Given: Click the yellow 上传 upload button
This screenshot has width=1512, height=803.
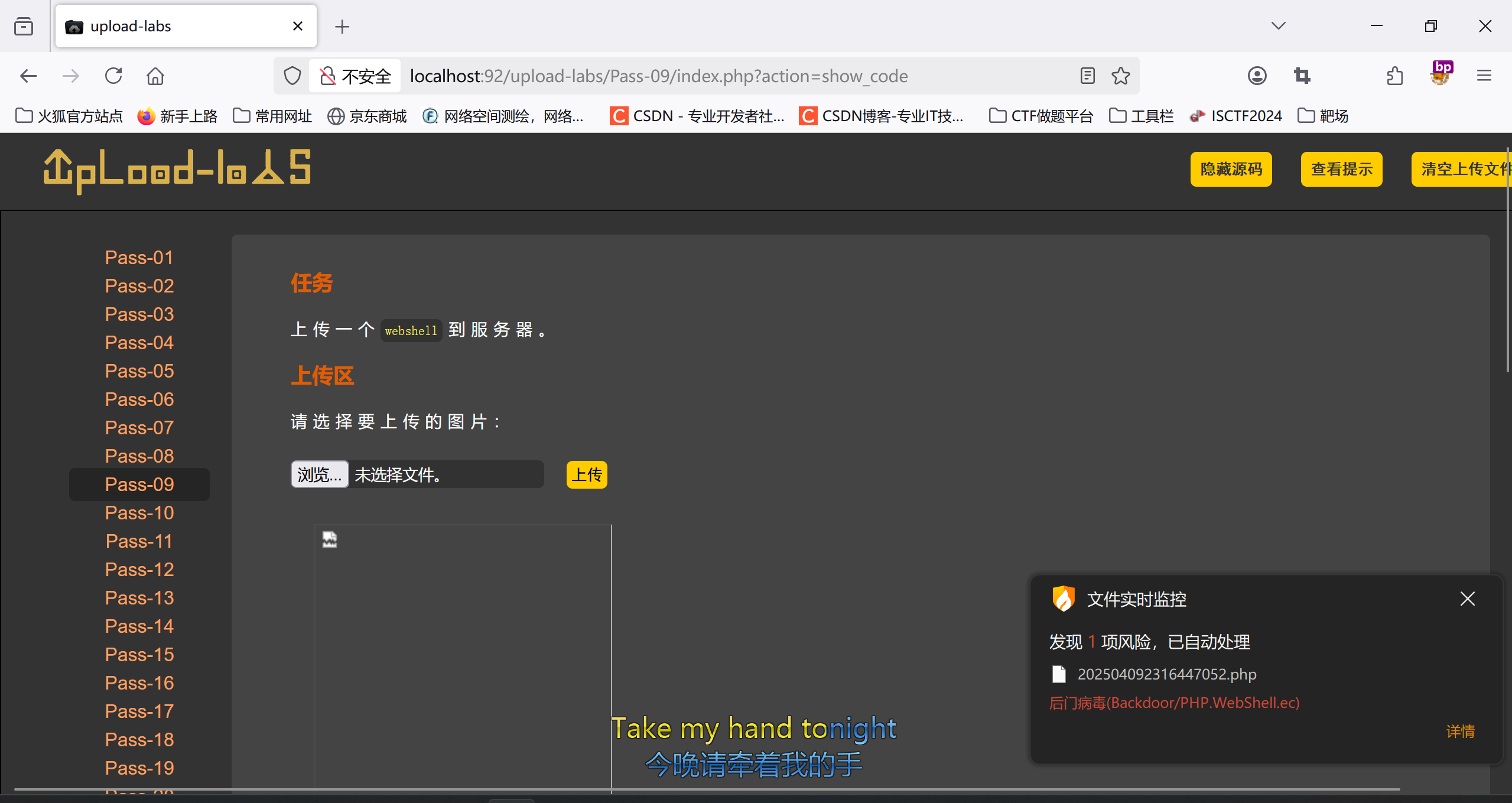Looking at the screenshot, I should pyautogui.click(x=587, y=474).
